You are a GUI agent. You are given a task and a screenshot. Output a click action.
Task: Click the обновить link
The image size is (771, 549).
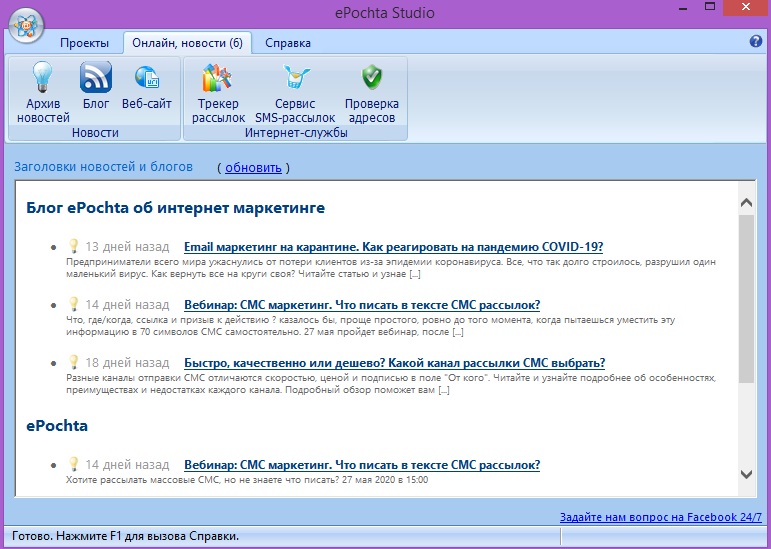pos(253,168)
